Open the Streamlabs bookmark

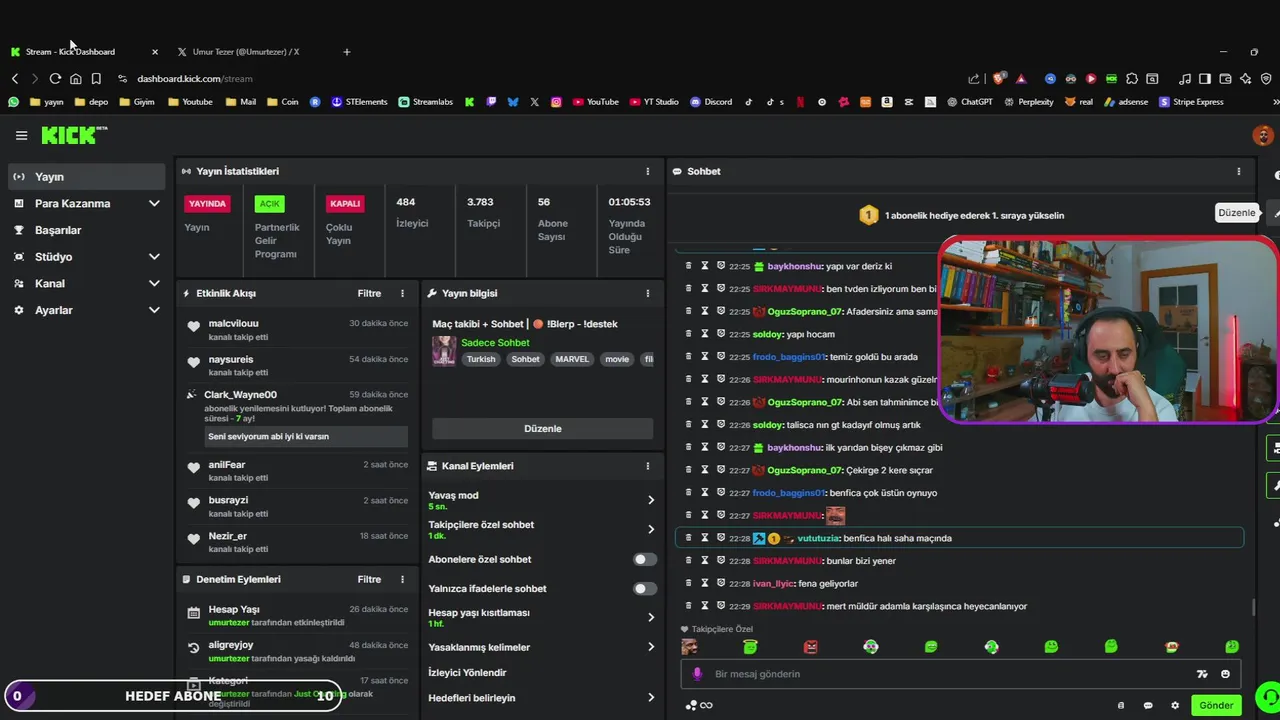[x=425, y=101]
